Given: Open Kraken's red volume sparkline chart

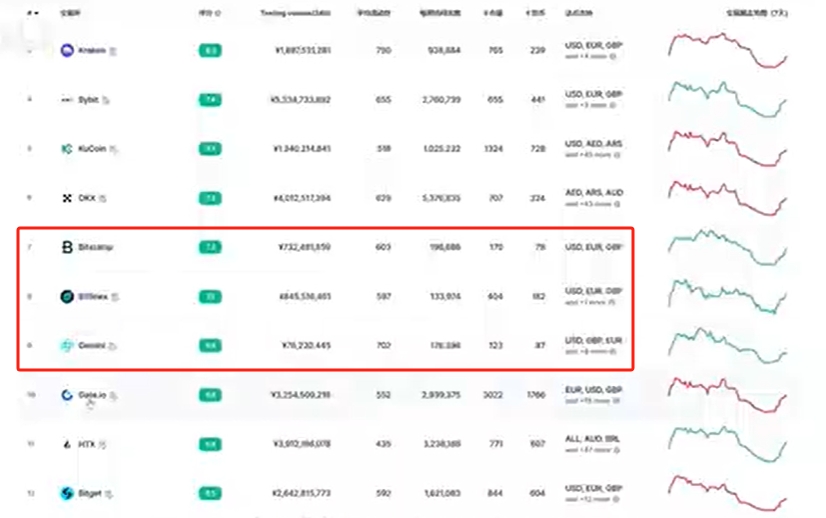Looking at the screenshot, I should click(727, 51).
